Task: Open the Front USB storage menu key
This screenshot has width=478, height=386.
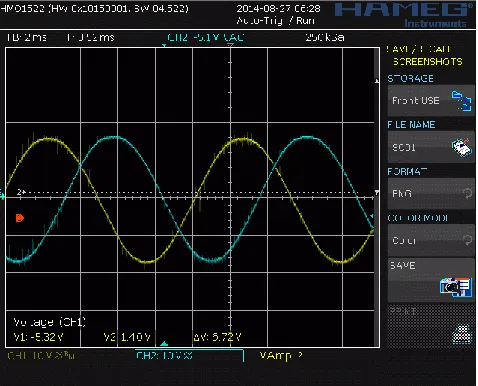Action: (x=431, y=101)
